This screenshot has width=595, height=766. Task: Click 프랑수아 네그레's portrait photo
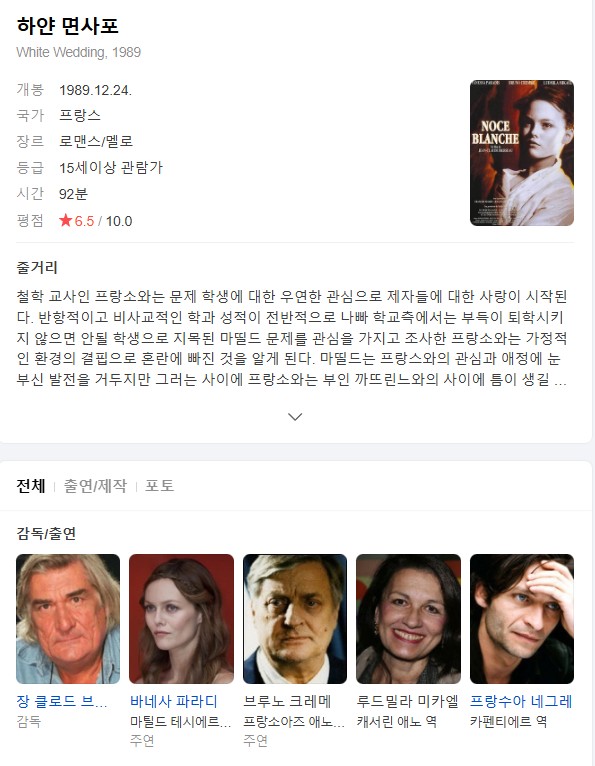[x=522, y=619]
